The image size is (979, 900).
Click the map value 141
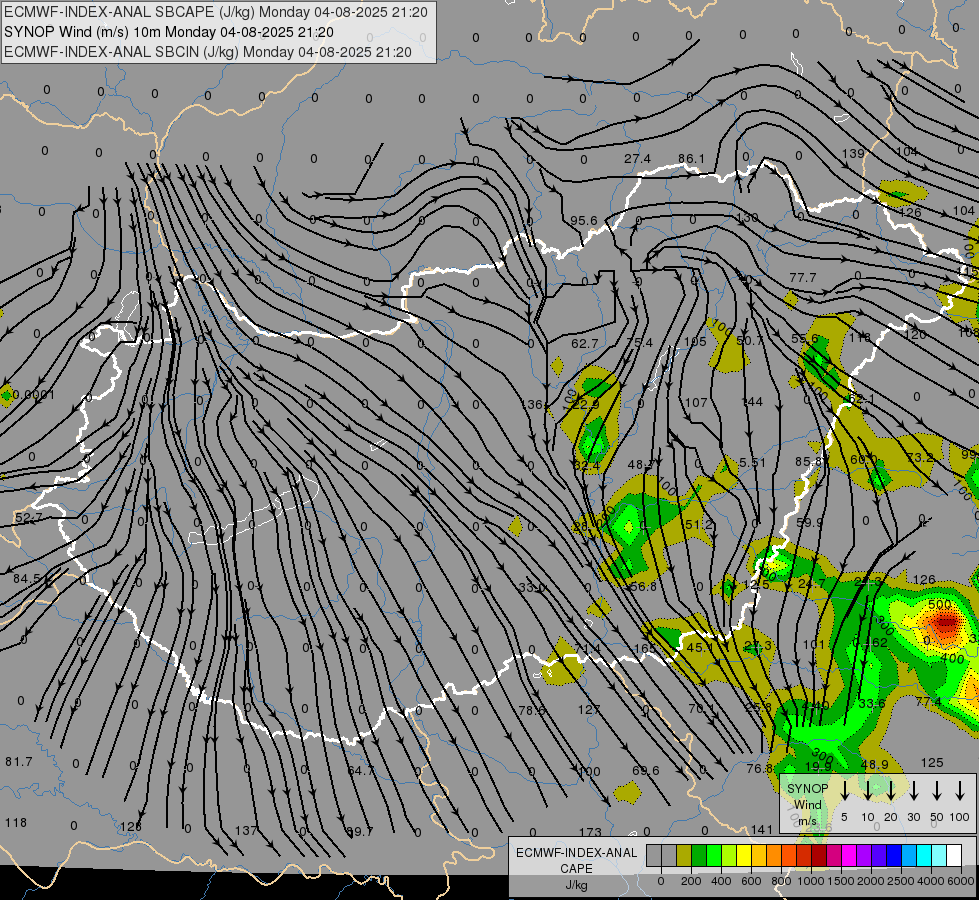pos(762,829)
